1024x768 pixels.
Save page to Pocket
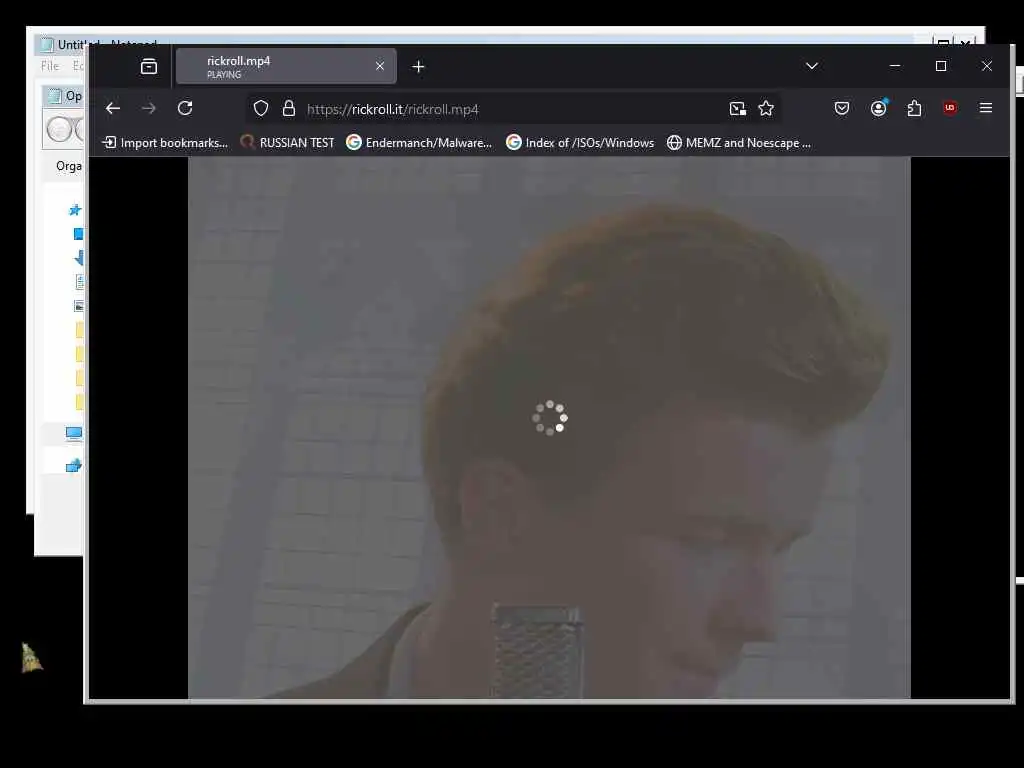pyautogui.click(x=842, y=108)
